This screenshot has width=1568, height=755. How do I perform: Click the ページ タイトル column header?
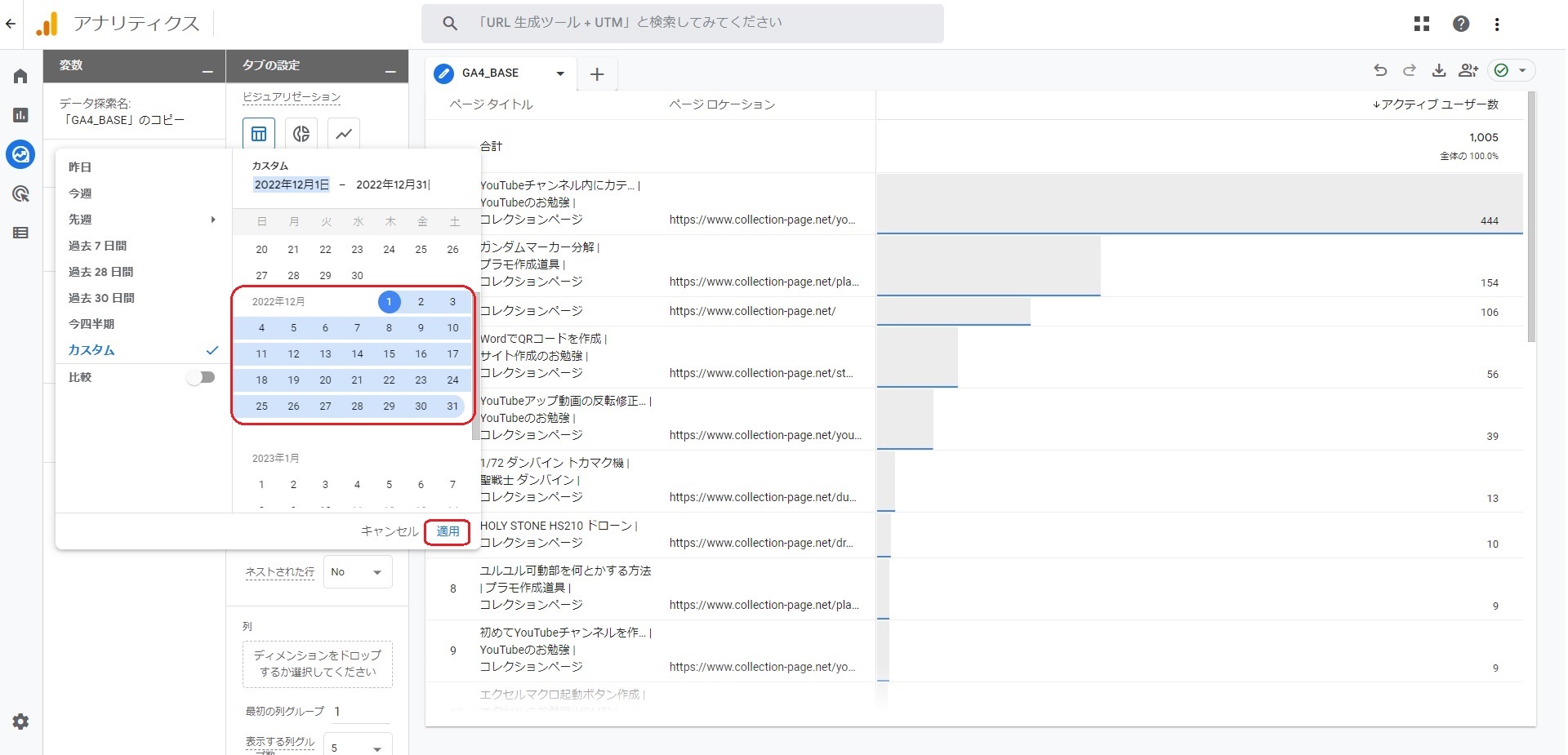(491, 104)
